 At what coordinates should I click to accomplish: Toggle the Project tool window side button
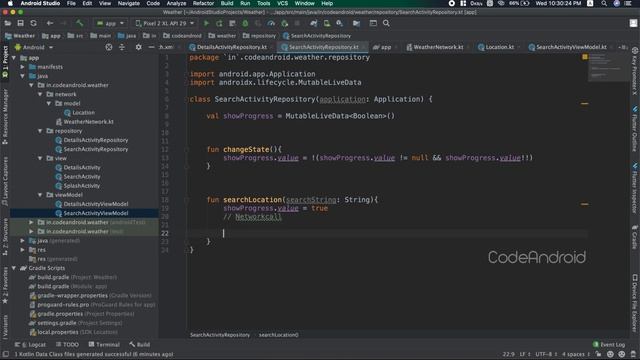point(5,62)
